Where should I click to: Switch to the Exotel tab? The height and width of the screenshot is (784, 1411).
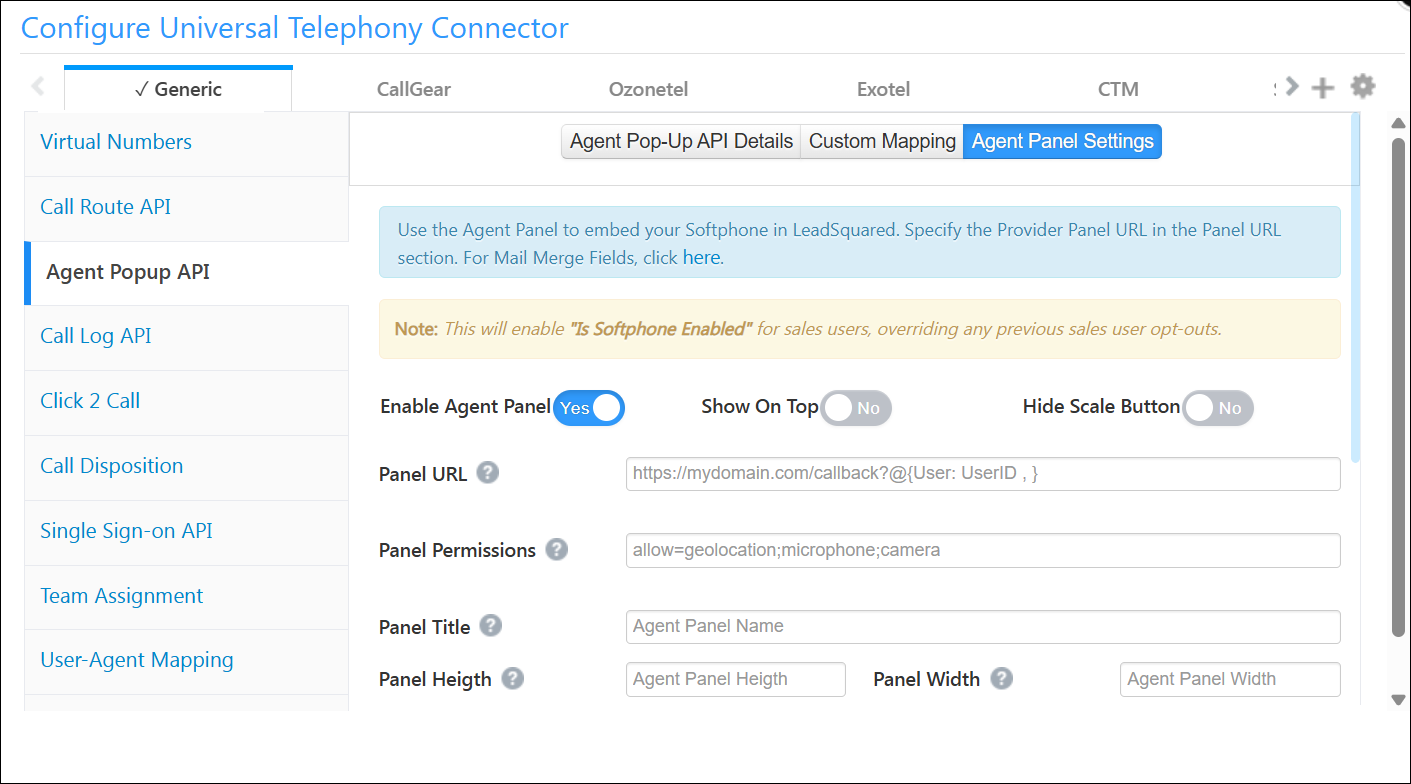tap(884, 89)
